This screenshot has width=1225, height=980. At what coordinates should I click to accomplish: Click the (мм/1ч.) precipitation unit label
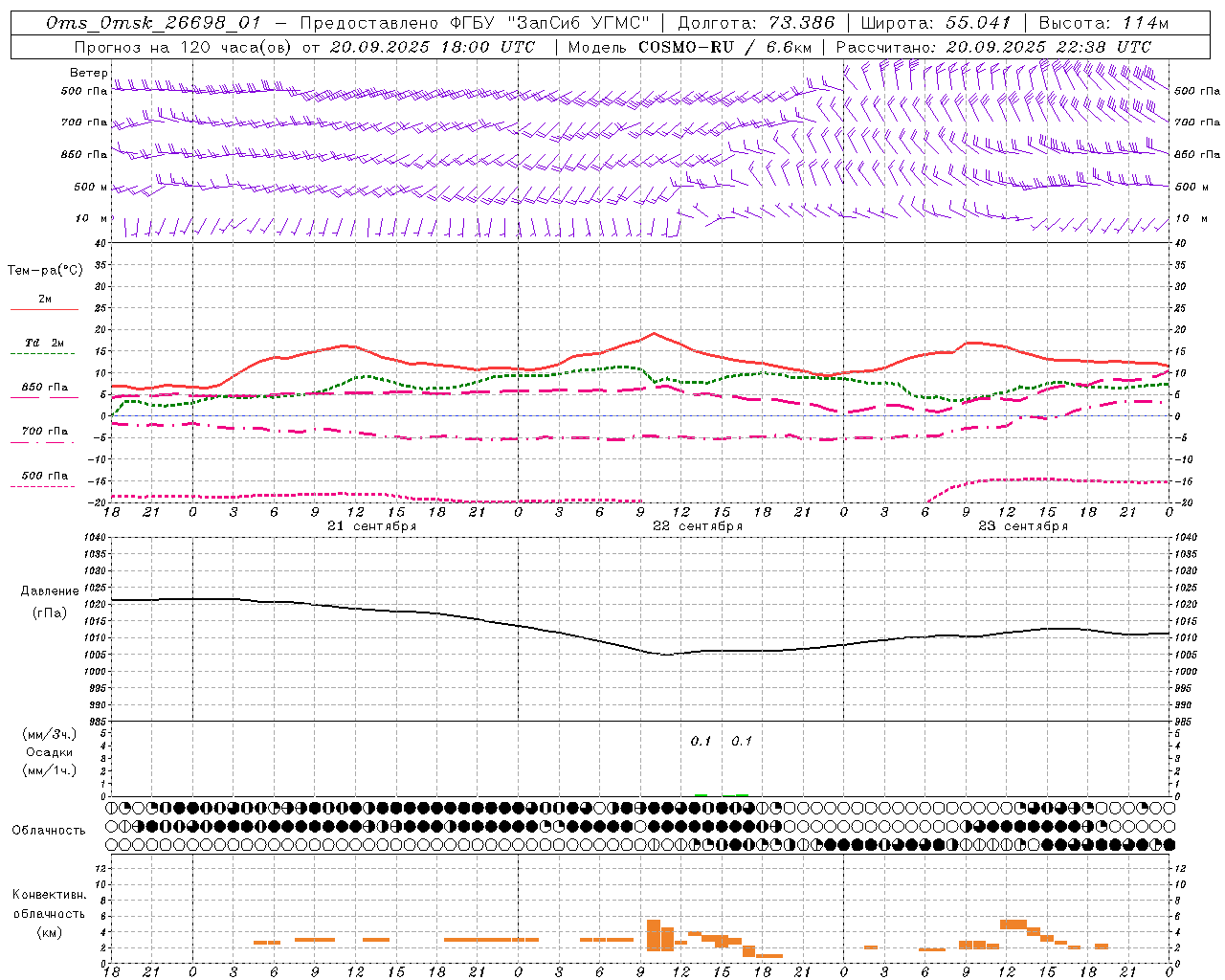click(50, 770)
